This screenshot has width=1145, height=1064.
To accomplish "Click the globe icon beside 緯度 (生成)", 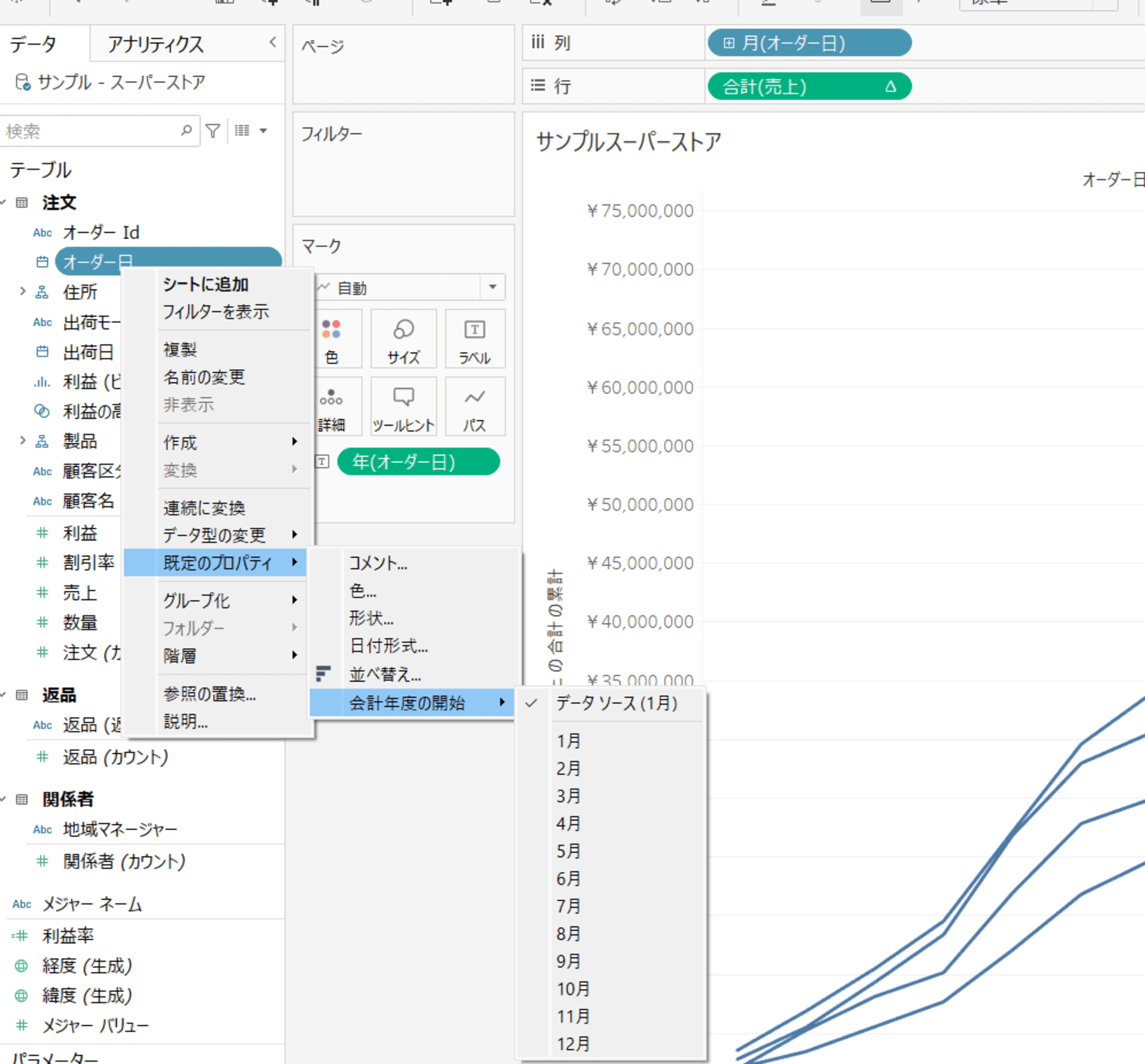I will [21, 995].
